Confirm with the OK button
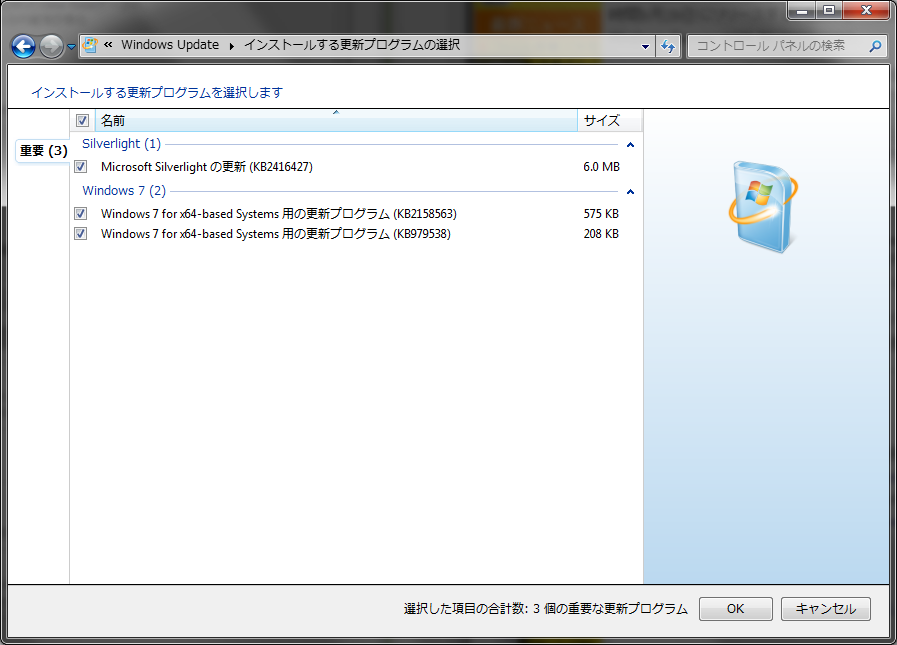Viewport: 897px width, 645px height. pyautogui.click(x=736, y=609)
